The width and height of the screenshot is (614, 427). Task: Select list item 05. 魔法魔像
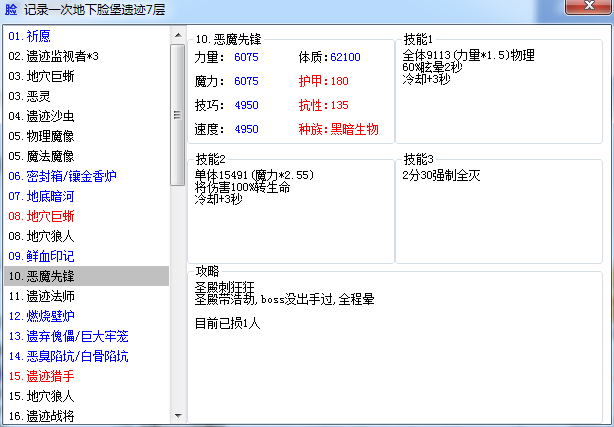tap(87, 156)
